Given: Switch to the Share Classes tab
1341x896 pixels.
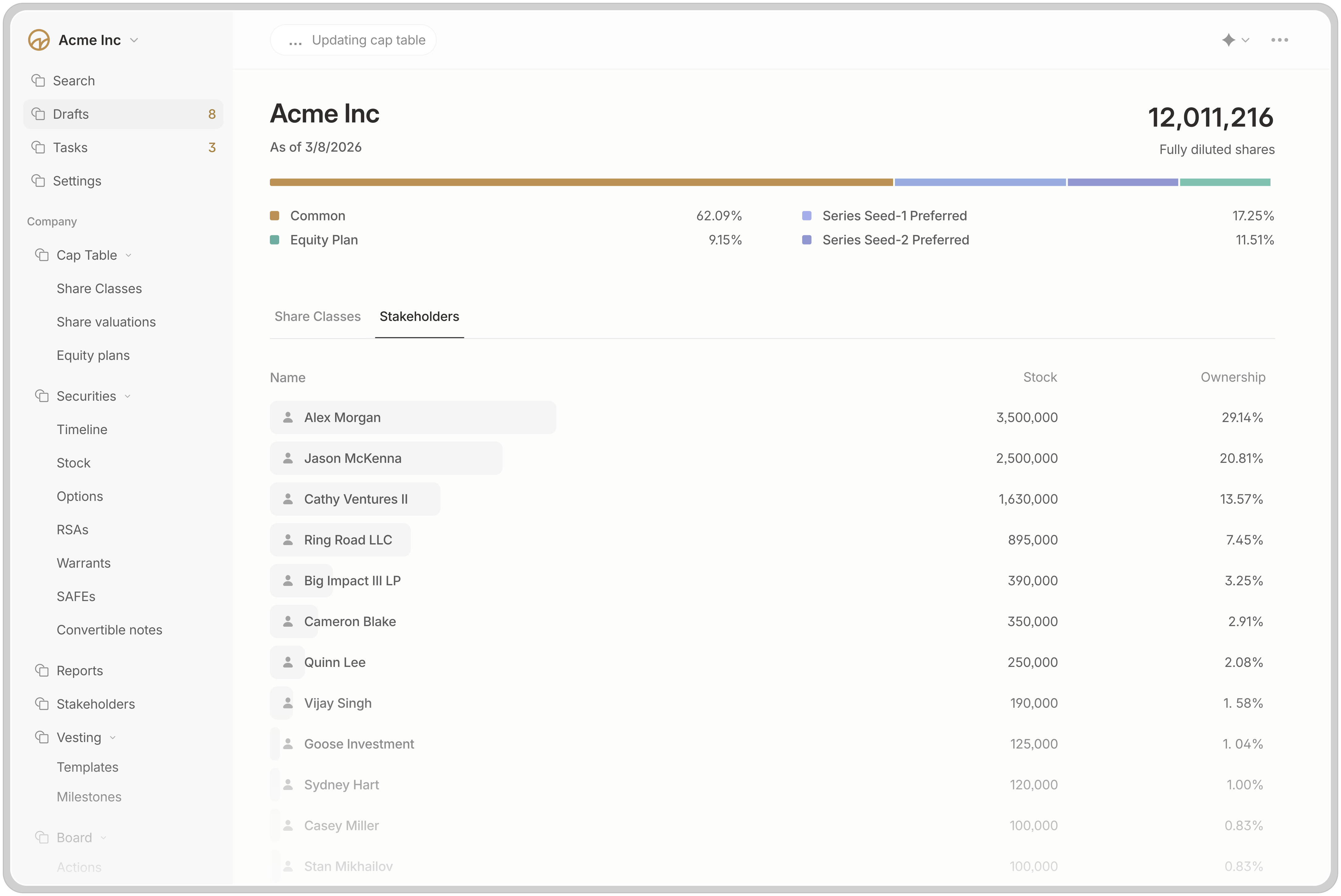Looking at the screenshot, I should click(x=317, y=317).
